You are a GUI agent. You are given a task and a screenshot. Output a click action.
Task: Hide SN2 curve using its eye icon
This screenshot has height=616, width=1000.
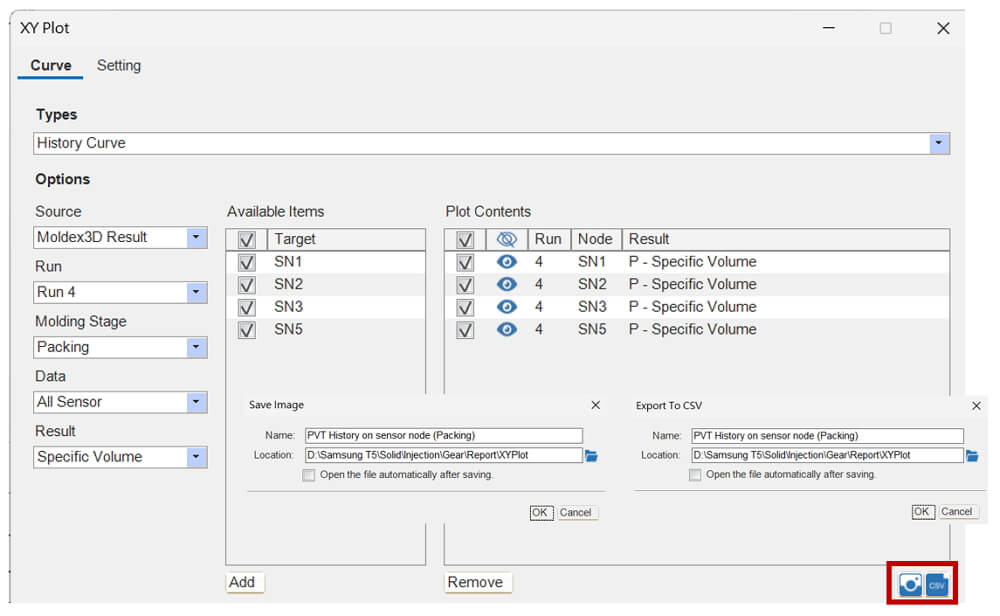[507, 284]
